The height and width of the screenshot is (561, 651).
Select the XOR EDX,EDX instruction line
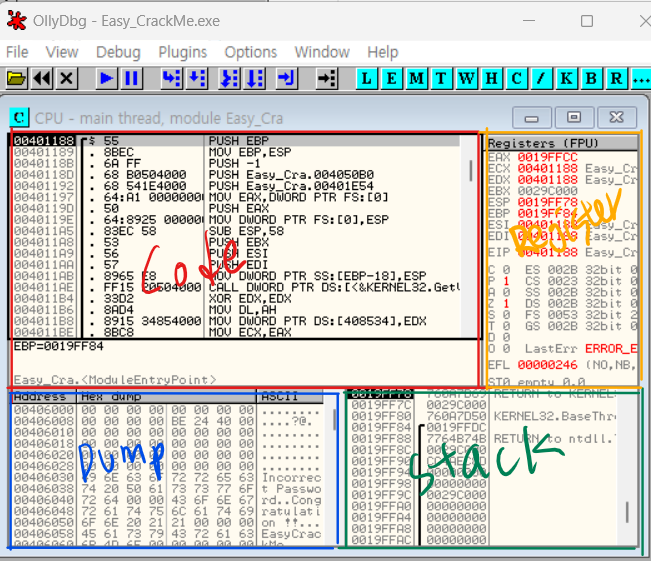click(x=236, y=299)
